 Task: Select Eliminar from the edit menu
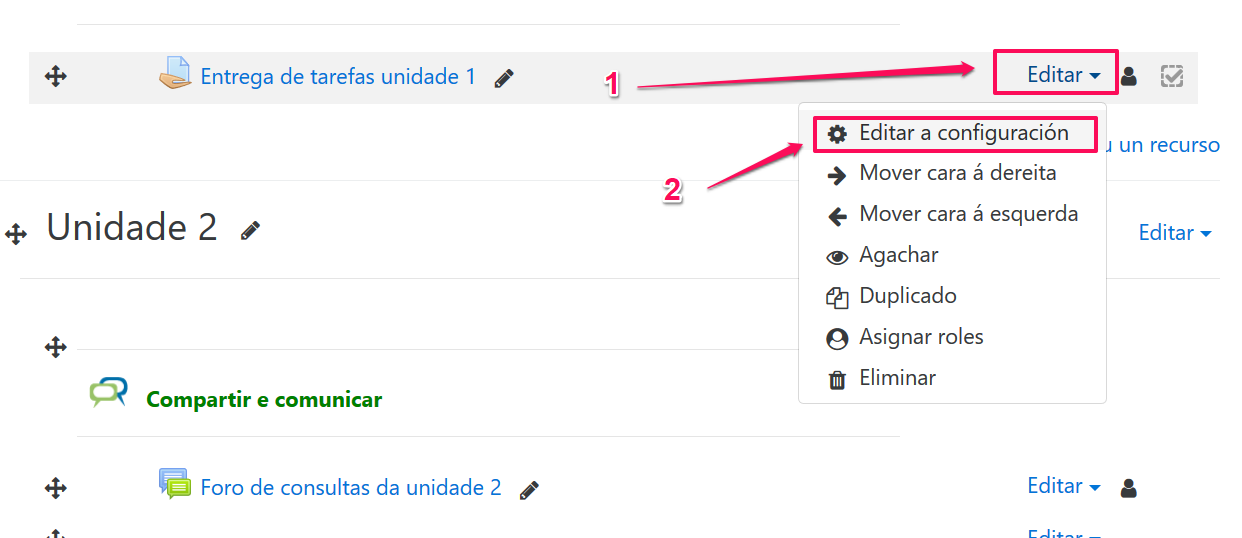(x=897, y=378)
